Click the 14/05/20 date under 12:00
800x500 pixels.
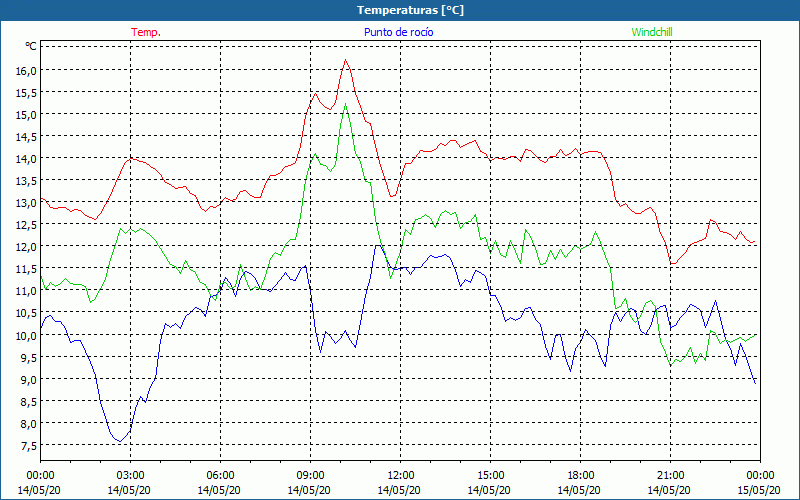399,490
